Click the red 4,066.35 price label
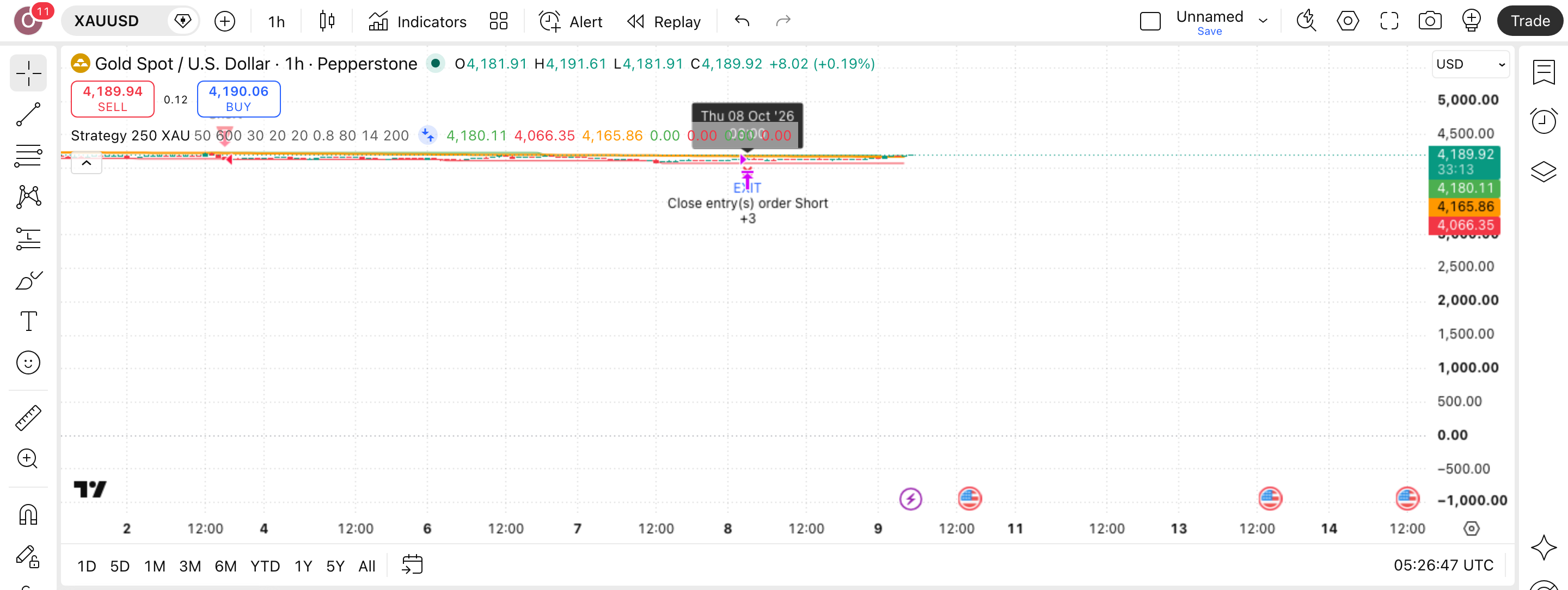Image resolution: width=1568 pixels, height=590 pixels. click(x=1465, y=226)
